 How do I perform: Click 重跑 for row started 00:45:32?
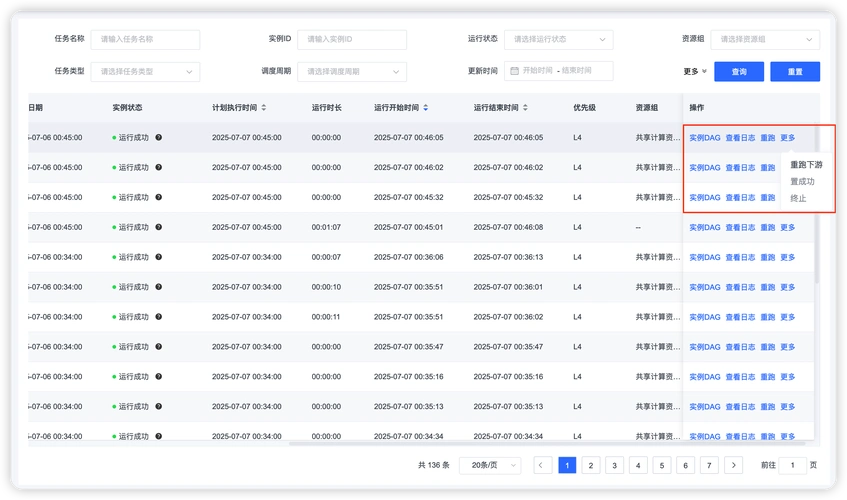click(768, 197)
